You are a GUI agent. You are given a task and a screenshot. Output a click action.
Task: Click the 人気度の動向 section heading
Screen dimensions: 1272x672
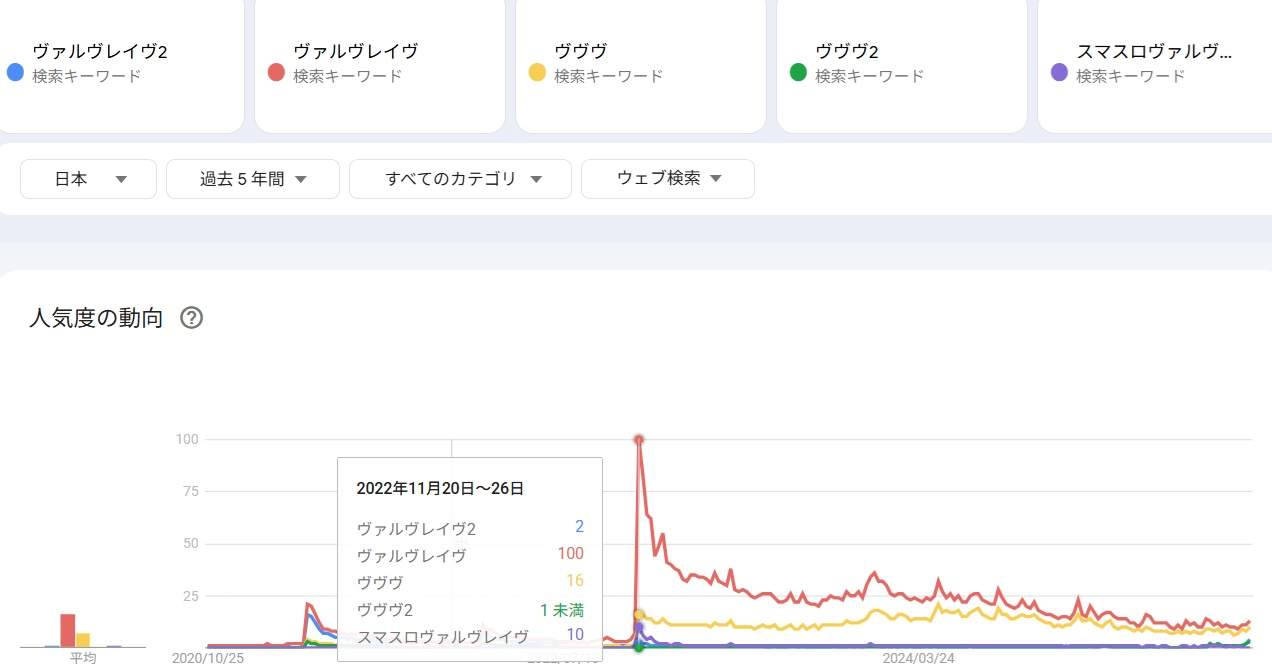pyautogui.click(x=96, y=318)
